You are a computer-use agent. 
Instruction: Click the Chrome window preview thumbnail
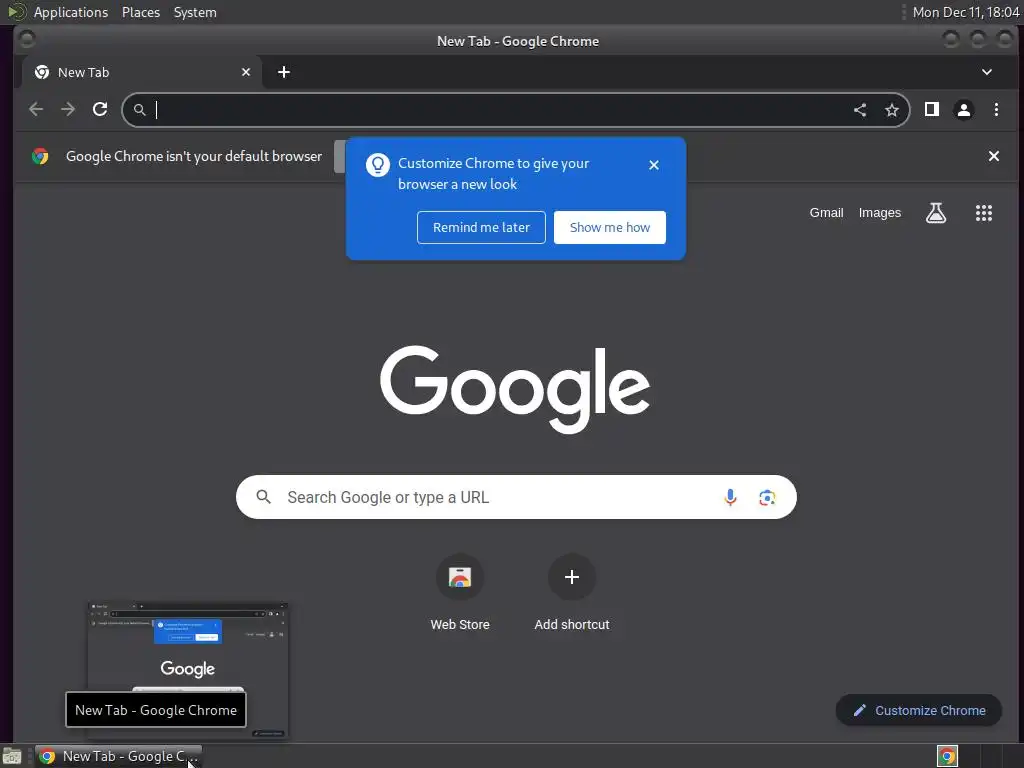pos(188,670)
